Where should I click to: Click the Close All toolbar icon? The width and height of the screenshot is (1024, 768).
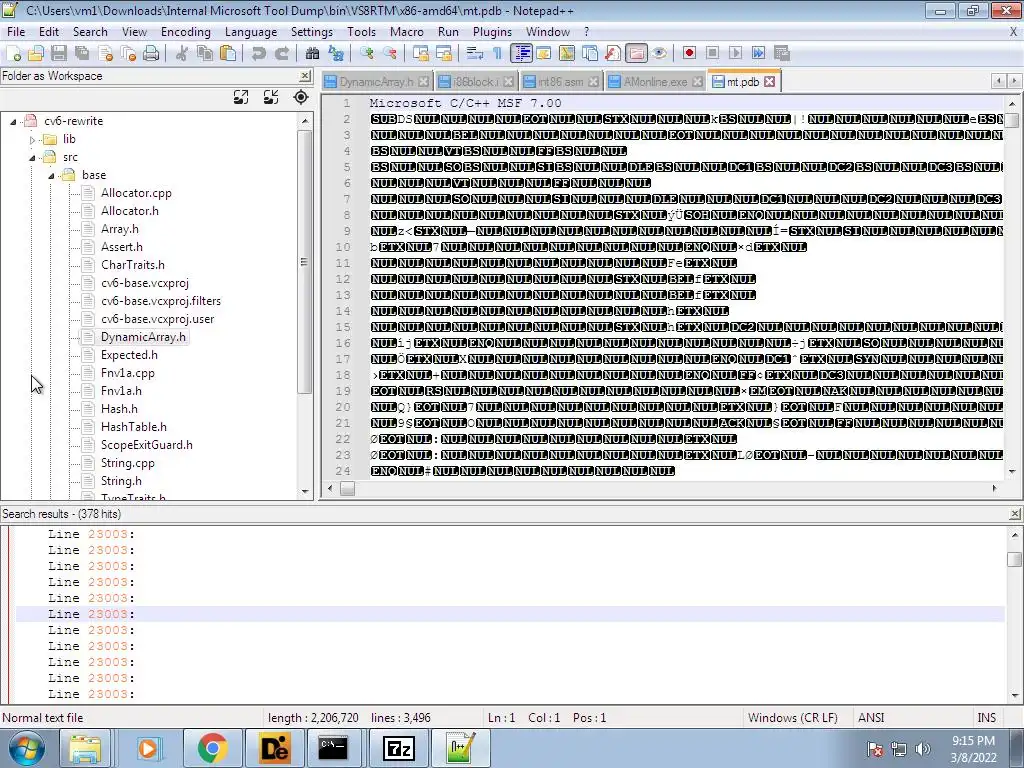click(128, 54)
